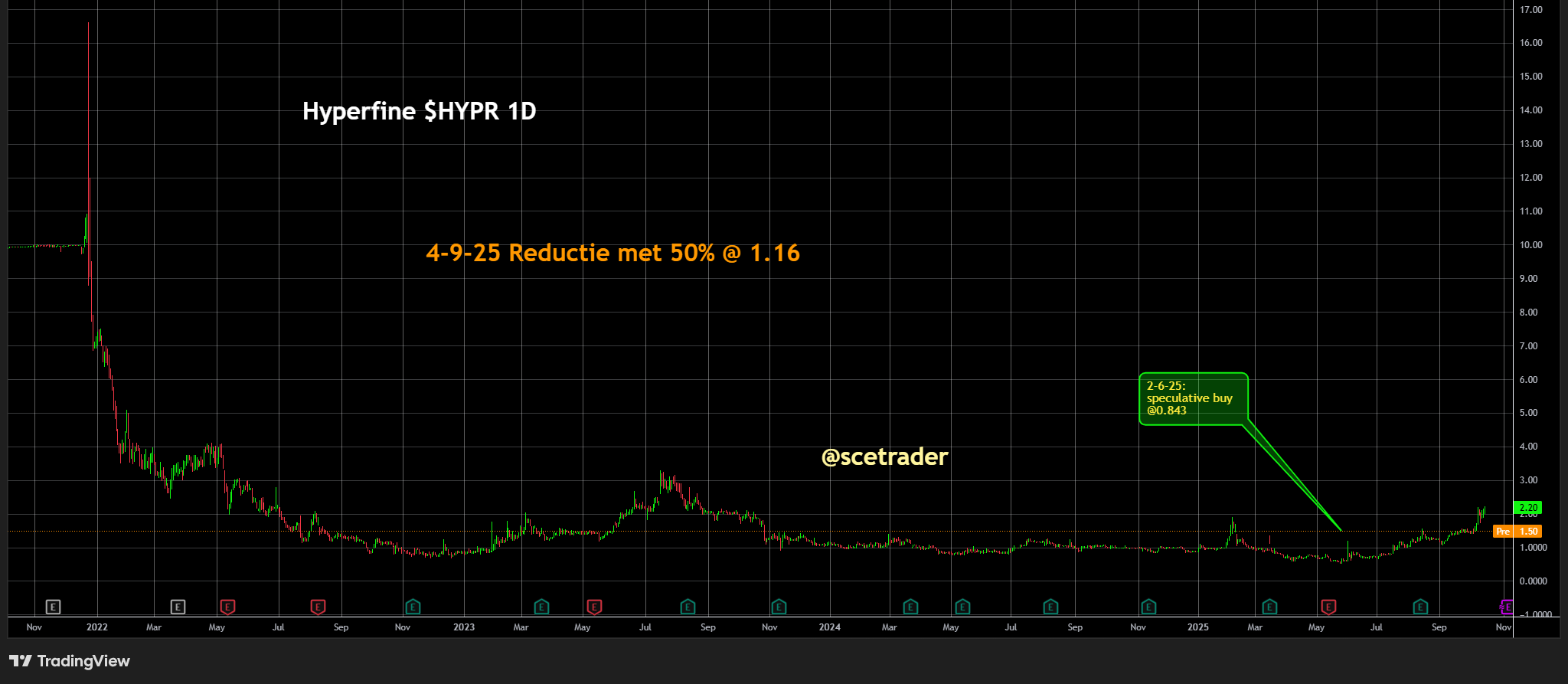Open the green earnings marker at Nov 2022

tap(413, 607)
